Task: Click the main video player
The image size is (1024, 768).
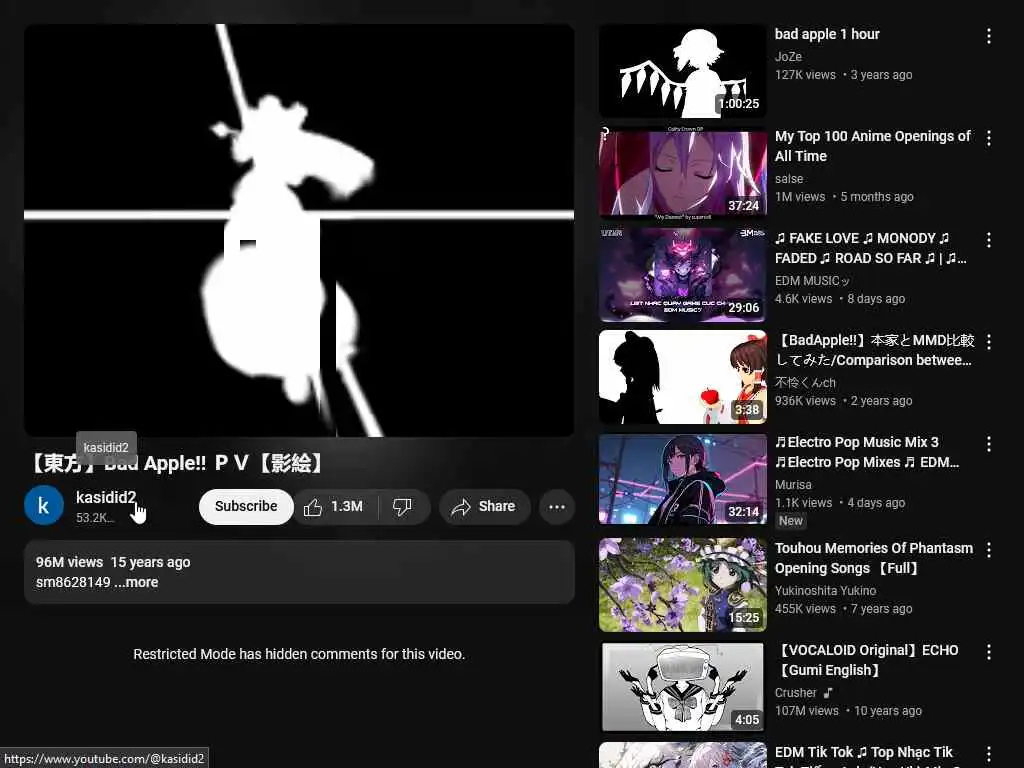Action: pos(299,230)
